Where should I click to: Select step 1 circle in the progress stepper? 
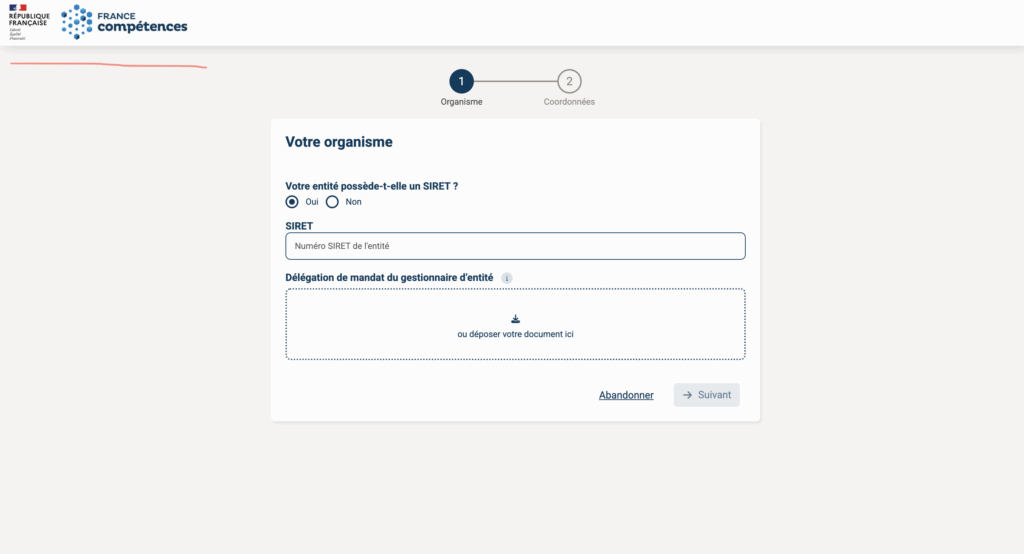coord(461,82)
